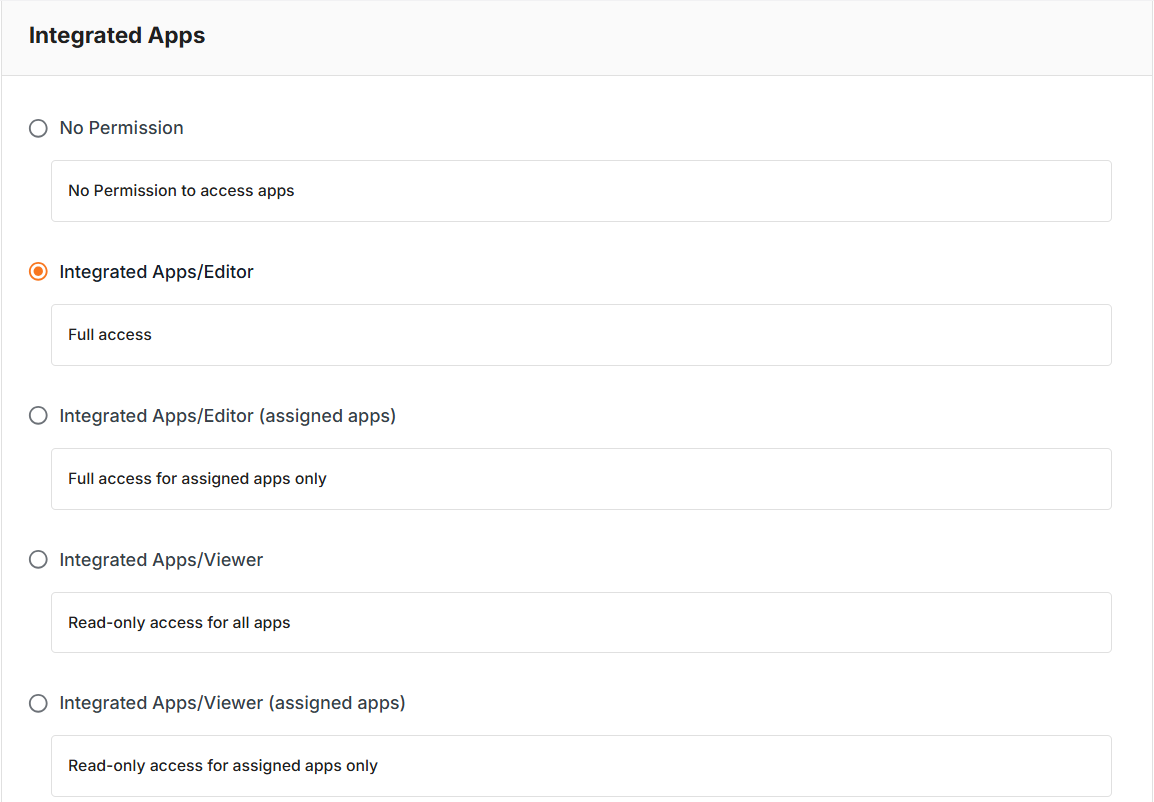Select the No Permission radio button
Viewport: 1154px width, 802px height.
[38, 128]
